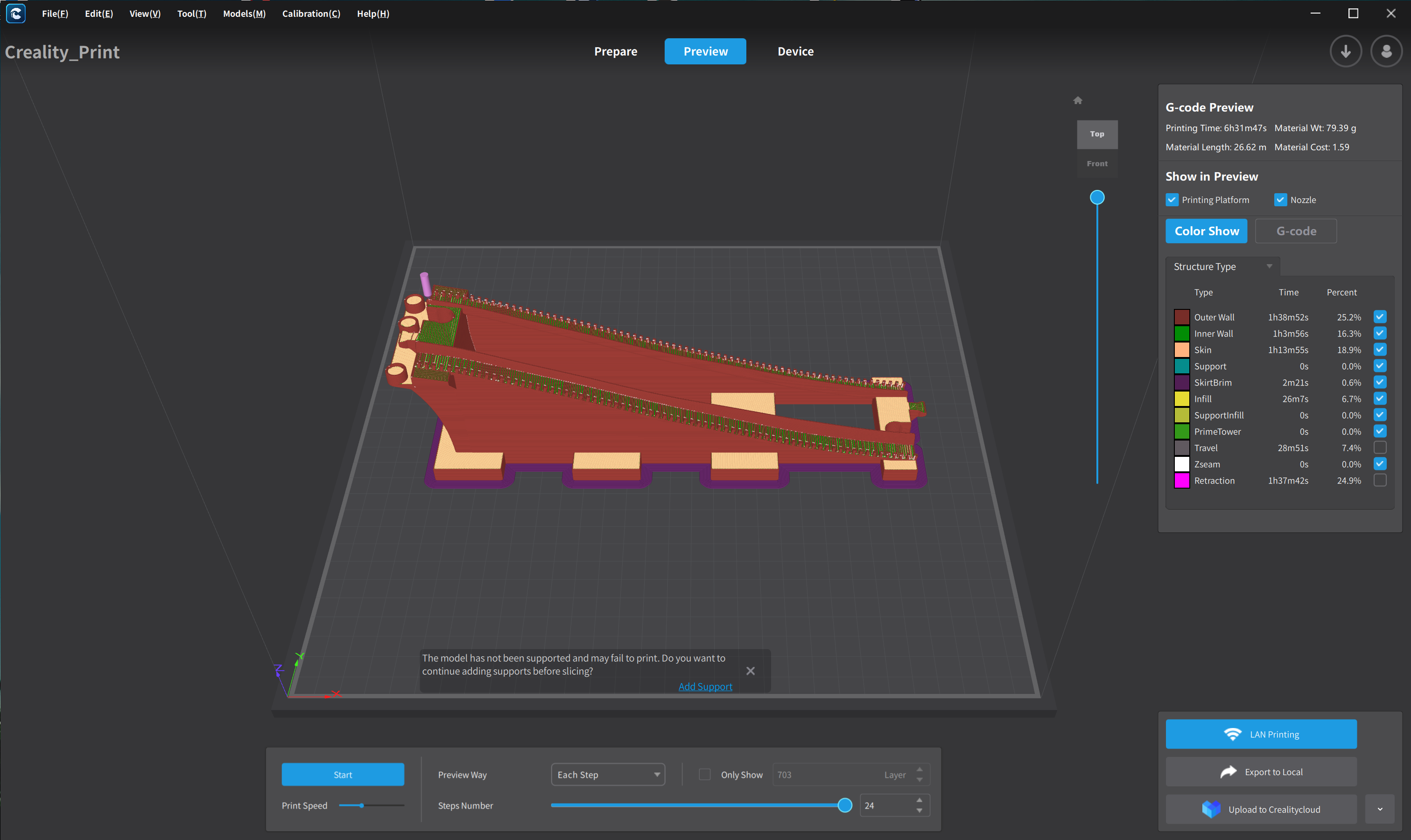Viewport: 1411px width, 840px height.
Task: Click the Upload to Crealitycloud button
Action: [x=1261, y=810]
